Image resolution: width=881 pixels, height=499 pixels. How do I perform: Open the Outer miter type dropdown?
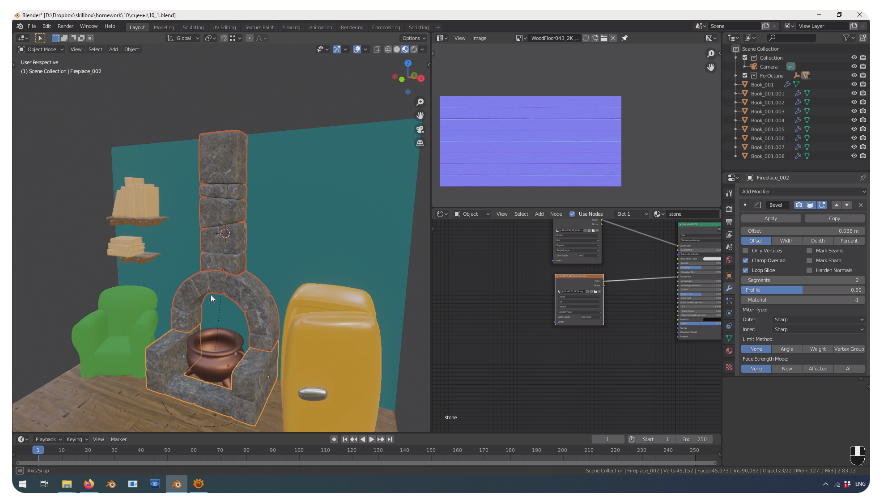(x=817, y=320)
